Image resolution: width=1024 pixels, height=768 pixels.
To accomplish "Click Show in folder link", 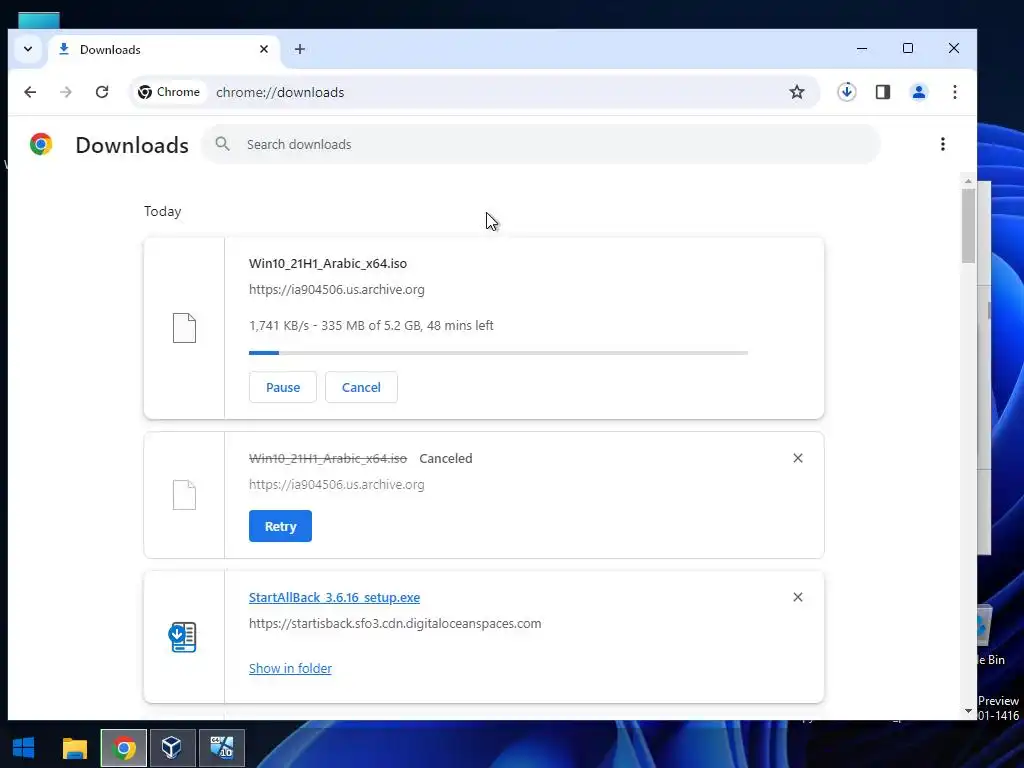I will click(290, 668).
